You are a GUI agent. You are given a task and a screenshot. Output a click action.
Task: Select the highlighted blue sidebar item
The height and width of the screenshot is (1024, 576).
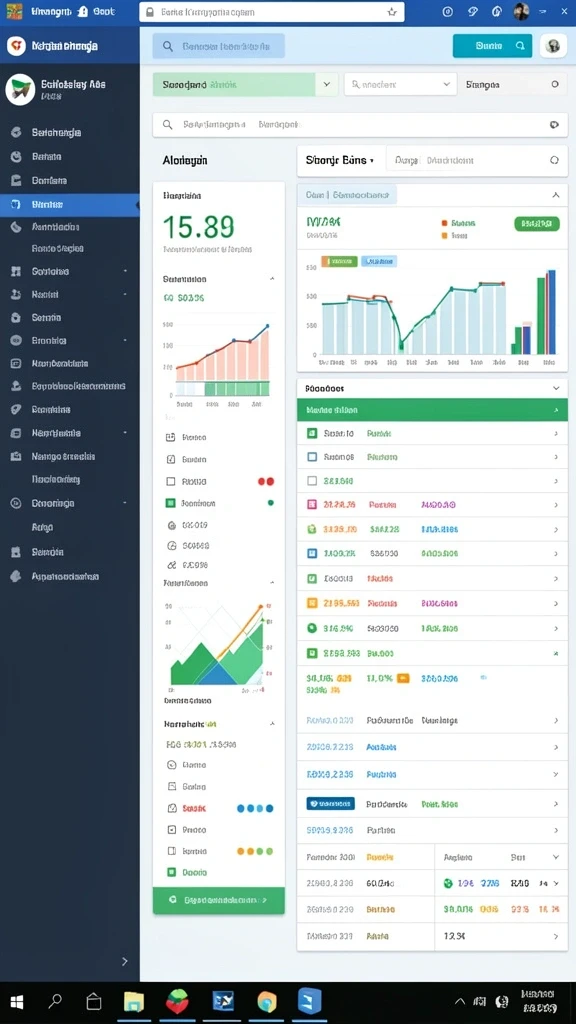point(70,204)
